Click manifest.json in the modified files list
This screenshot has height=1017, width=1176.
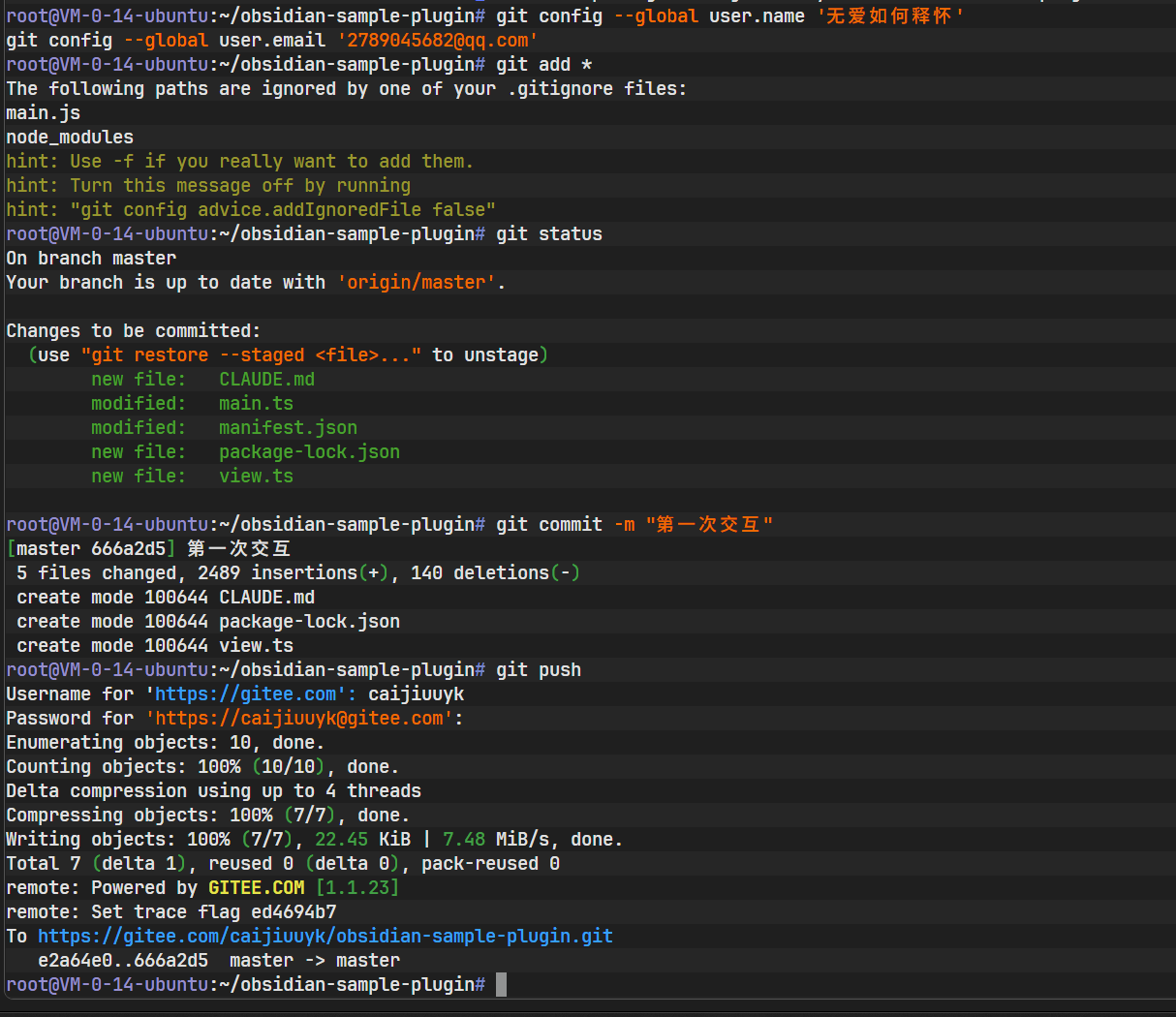point(288,428)
